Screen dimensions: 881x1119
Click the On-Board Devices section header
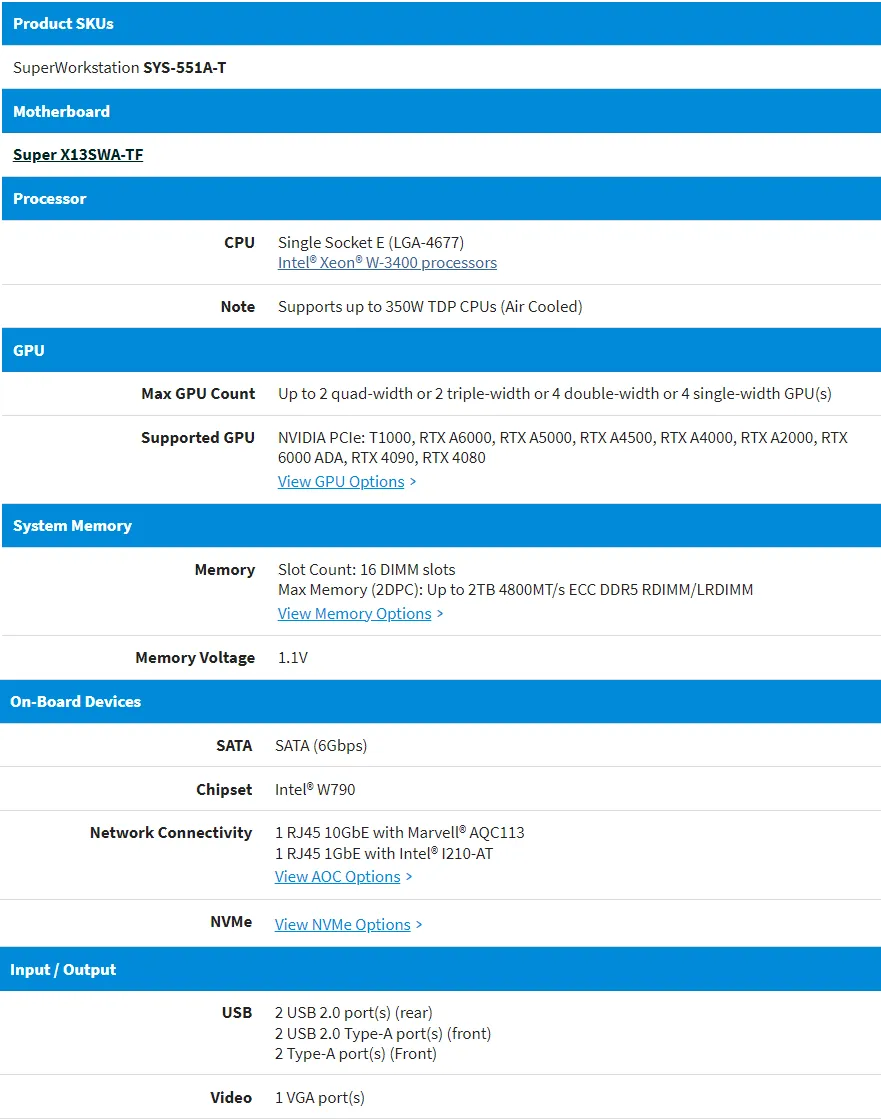[440, 702]
